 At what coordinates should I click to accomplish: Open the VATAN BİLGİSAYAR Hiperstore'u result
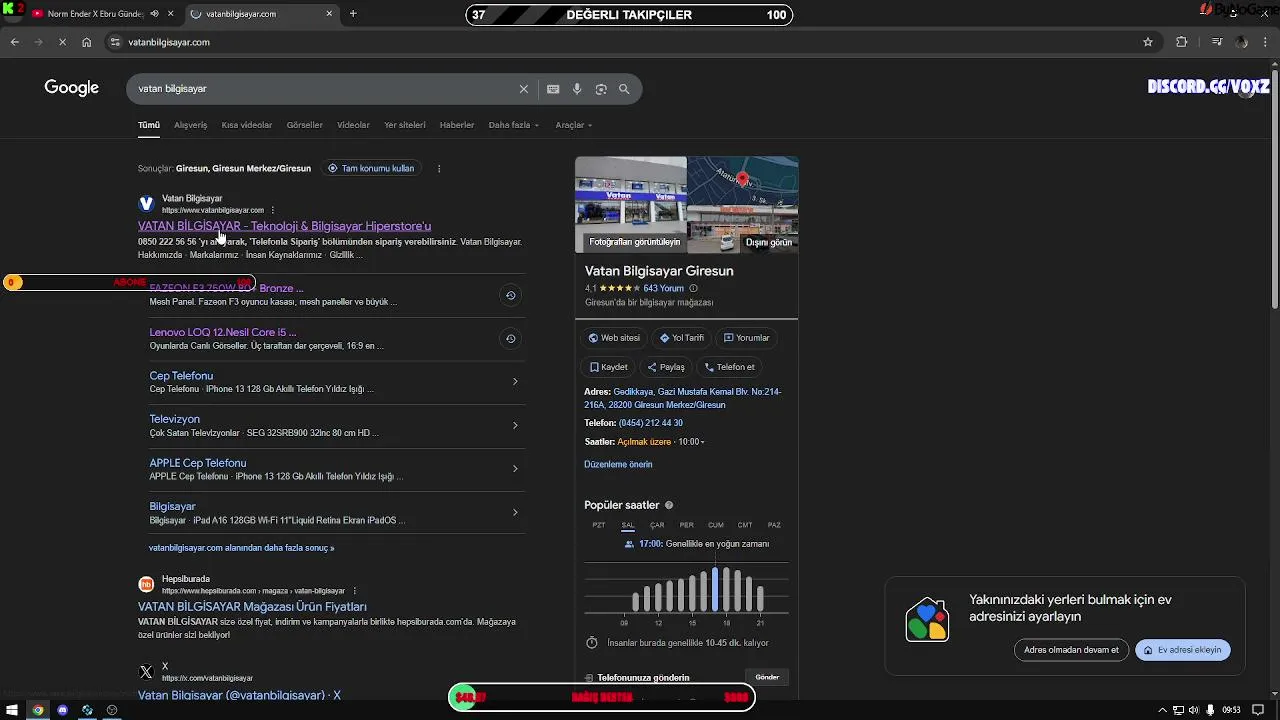[284, 226]
